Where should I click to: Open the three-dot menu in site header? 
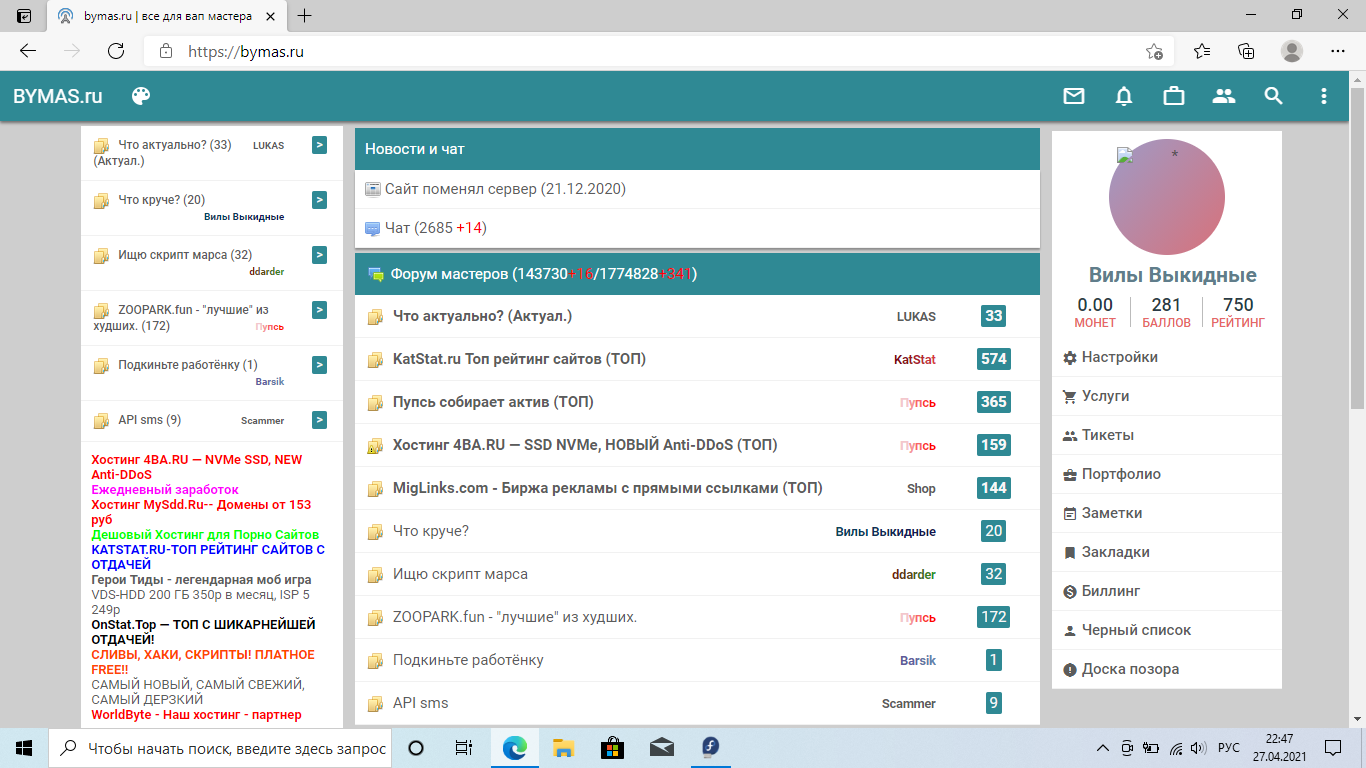[1324, 96]
